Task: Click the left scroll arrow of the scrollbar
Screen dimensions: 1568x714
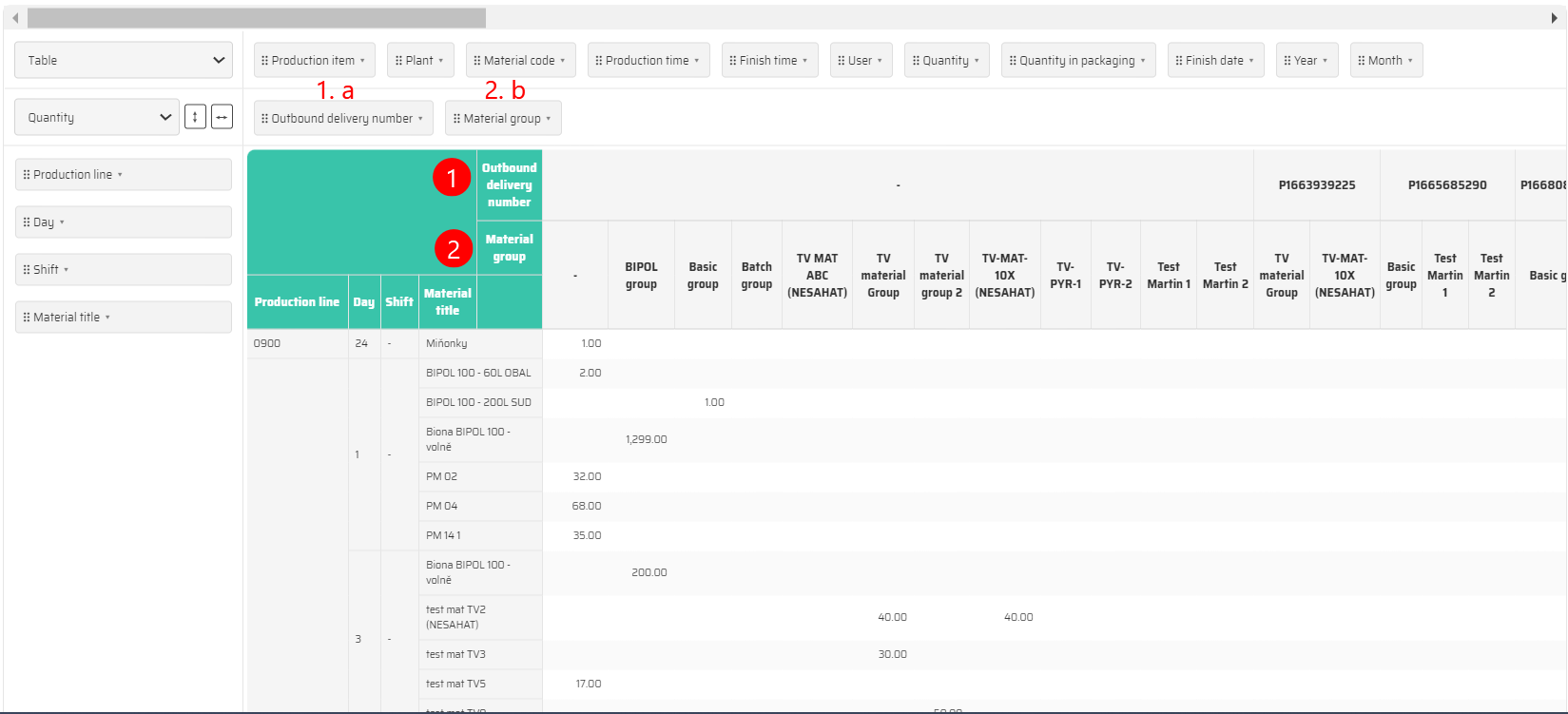Action: [15, 18]
